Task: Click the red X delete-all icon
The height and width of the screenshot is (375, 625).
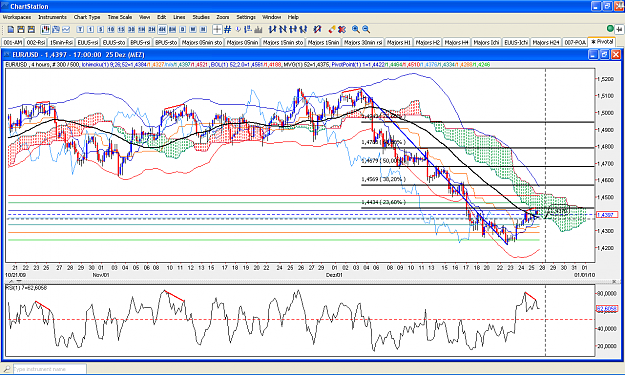Action: point(342,29)
